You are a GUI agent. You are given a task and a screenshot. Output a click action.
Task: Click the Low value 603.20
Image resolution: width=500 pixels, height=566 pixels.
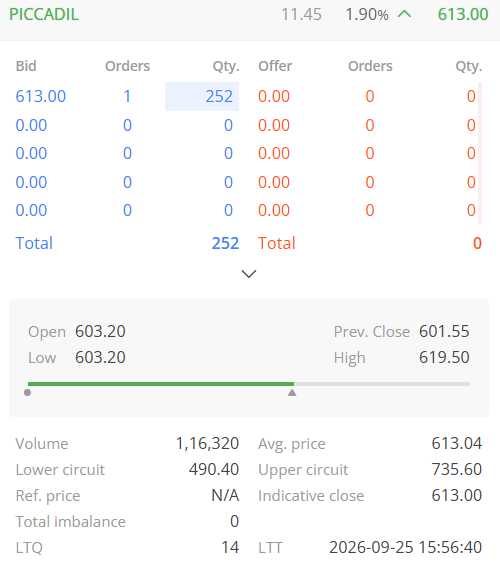pos(100,357)
